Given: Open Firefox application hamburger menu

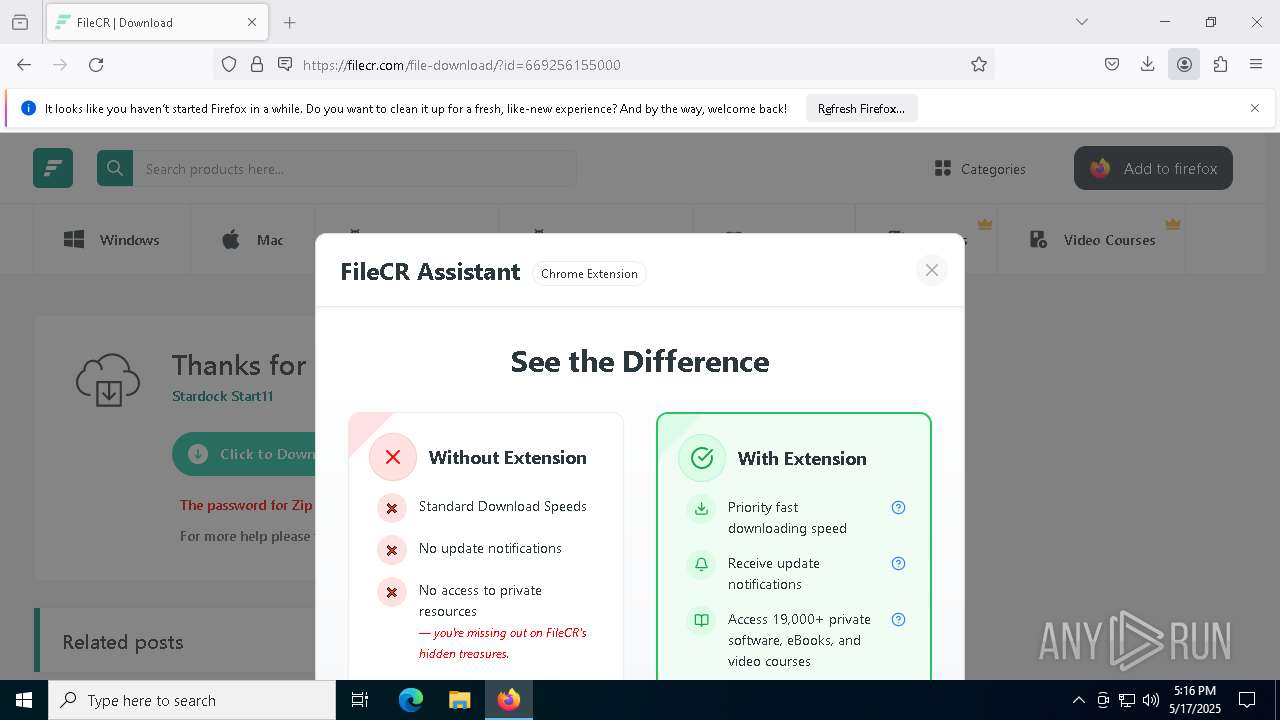Looking at the screenshot, I should (1256, 65).
